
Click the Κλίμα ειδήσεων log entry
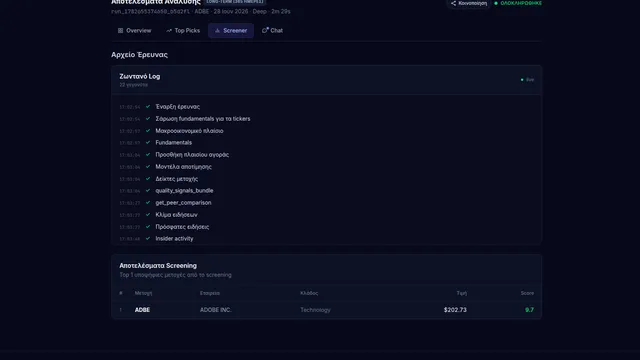[x=176, y=215]
